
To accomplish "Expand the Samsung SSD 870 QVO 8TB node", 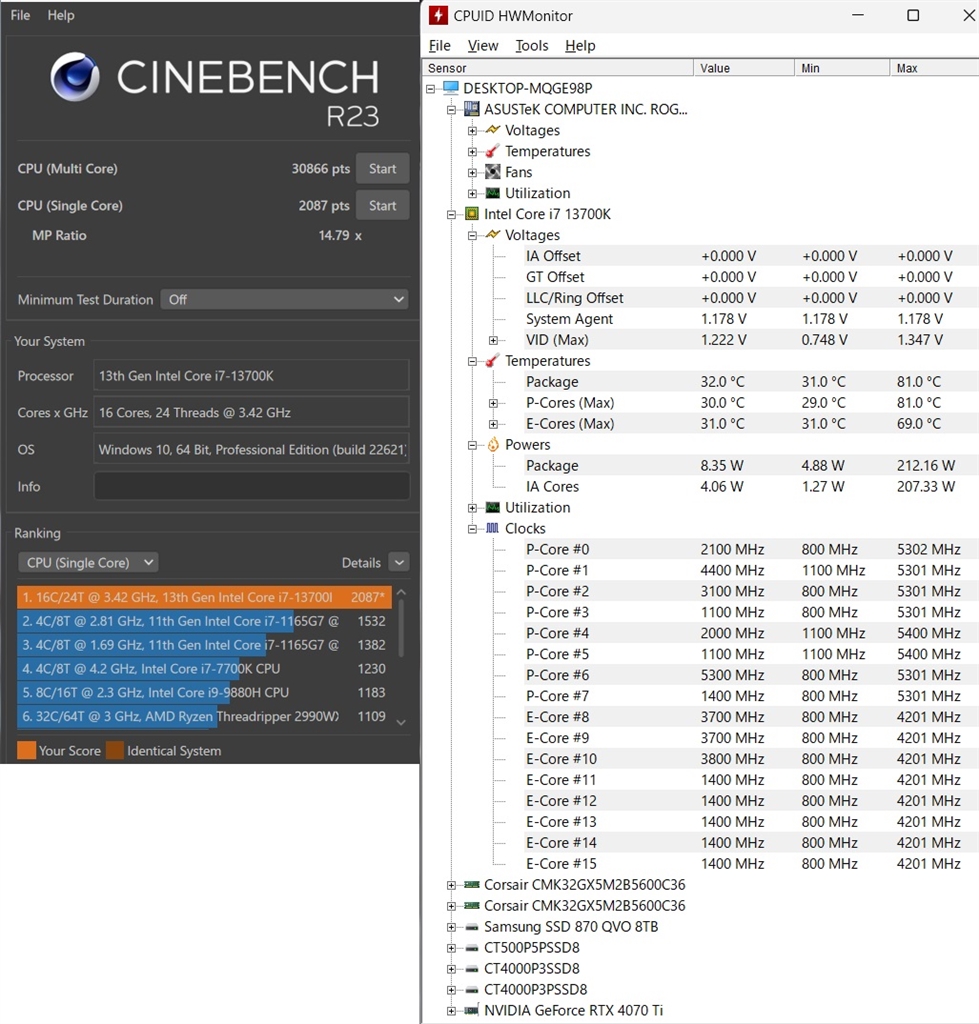I will (451, 927).
